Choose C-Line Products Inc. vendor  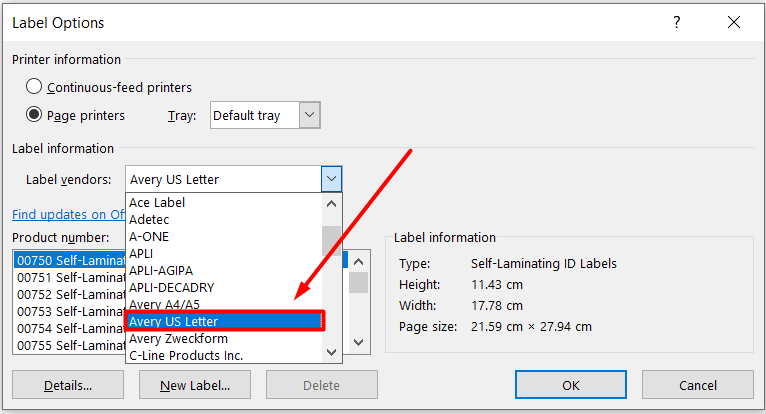[224, 355]
